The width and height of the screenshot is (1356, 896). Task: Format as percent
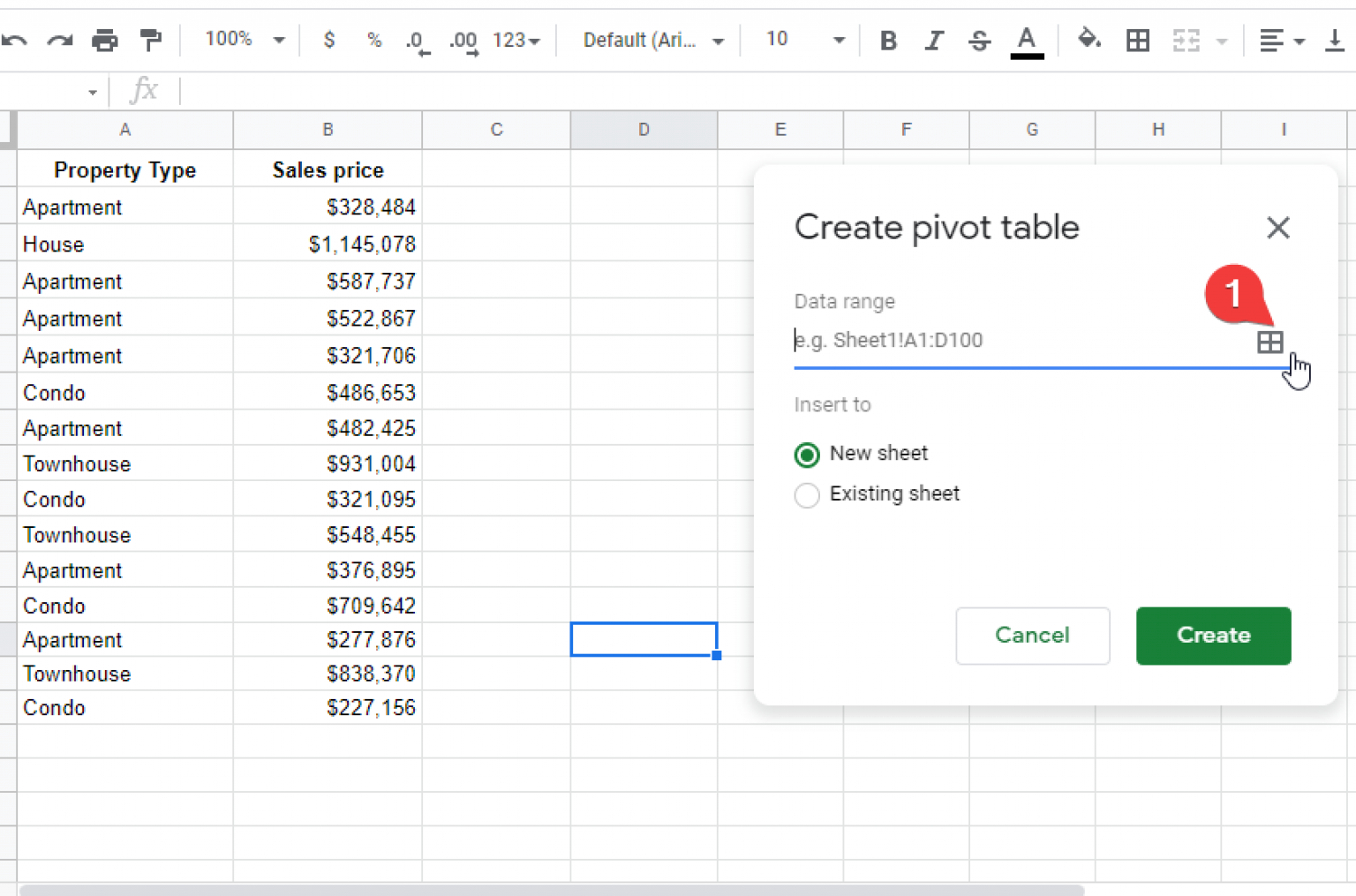pos(374,40)
